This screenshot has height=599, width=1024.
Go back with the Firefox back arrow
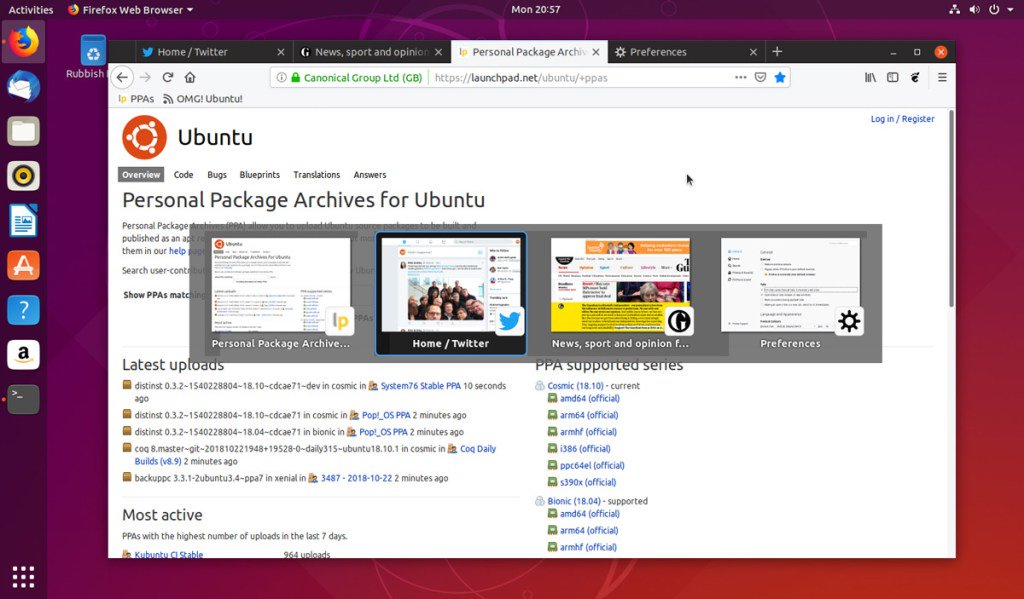click(122, 77)
